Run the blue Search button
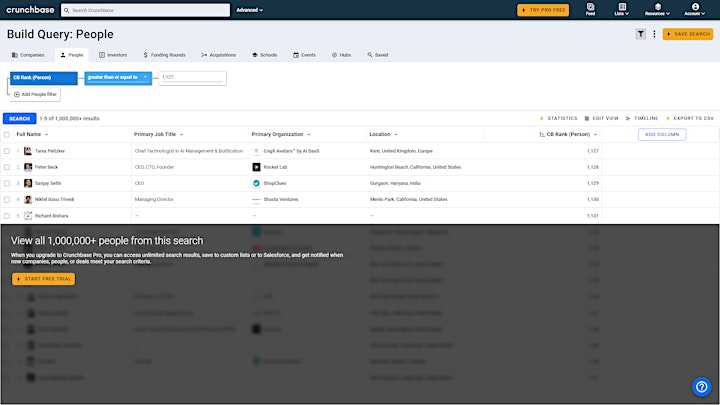720x405 pixels. [x=19, y=118]
